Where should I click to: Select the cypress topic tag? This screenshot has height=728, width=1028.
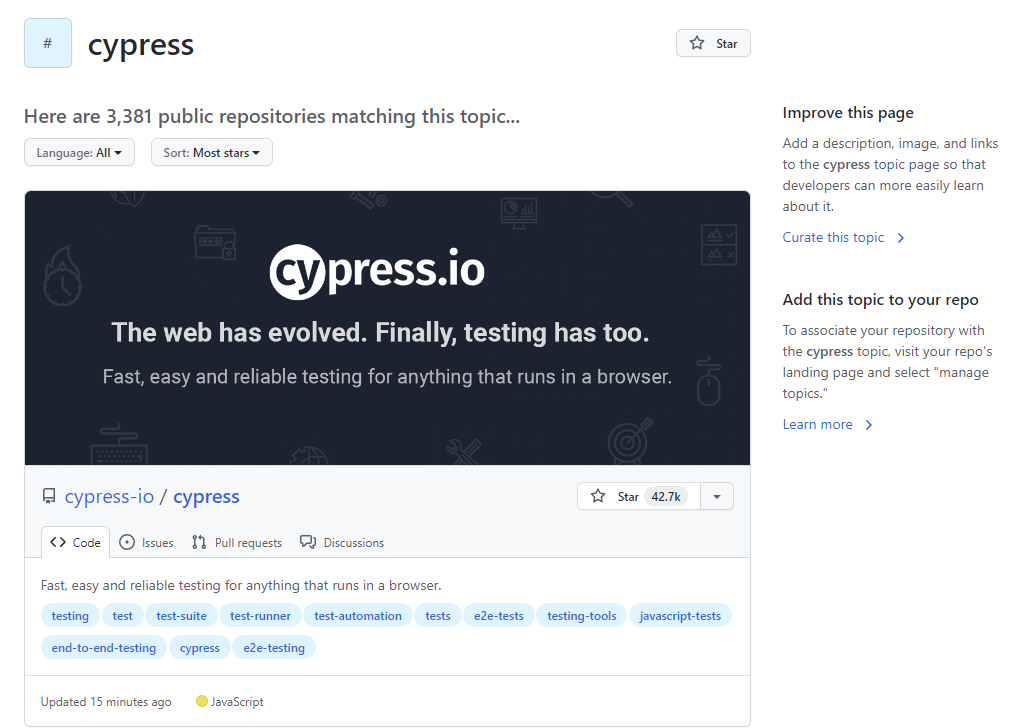[200, 648]
